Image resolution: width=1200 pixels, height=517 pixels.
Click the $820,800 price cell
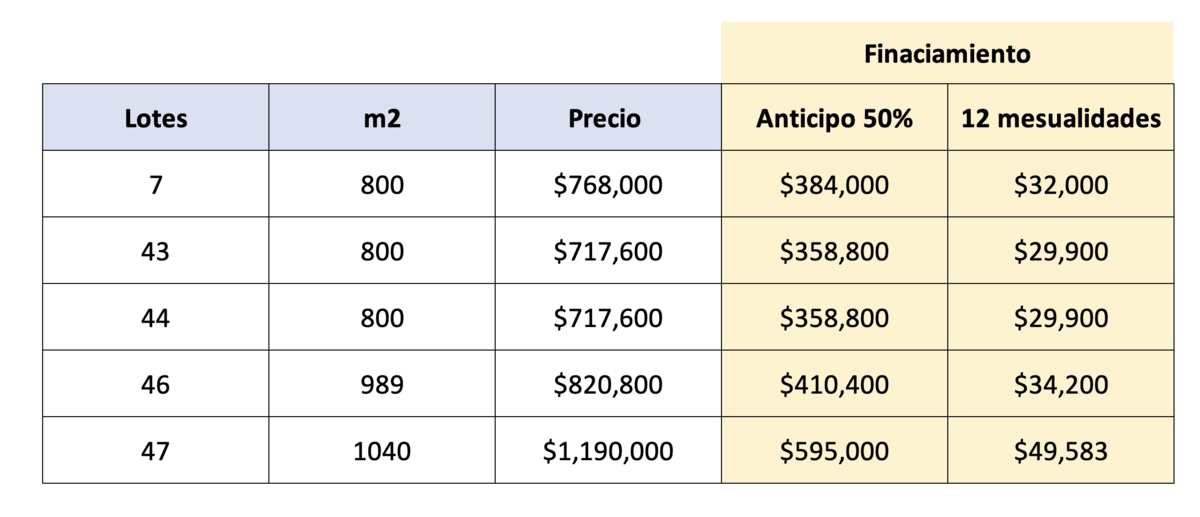pos(607,384)
